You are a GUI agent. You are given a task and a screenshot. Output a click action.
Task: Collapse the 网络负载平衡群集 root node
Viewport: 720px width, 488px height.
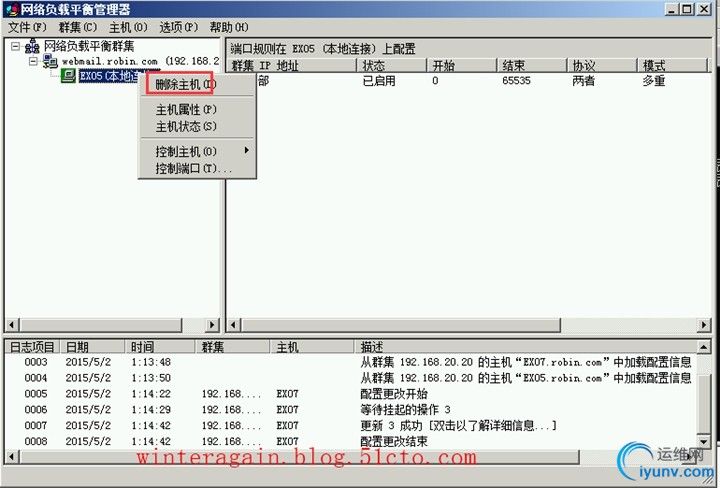tap(16, 46)
